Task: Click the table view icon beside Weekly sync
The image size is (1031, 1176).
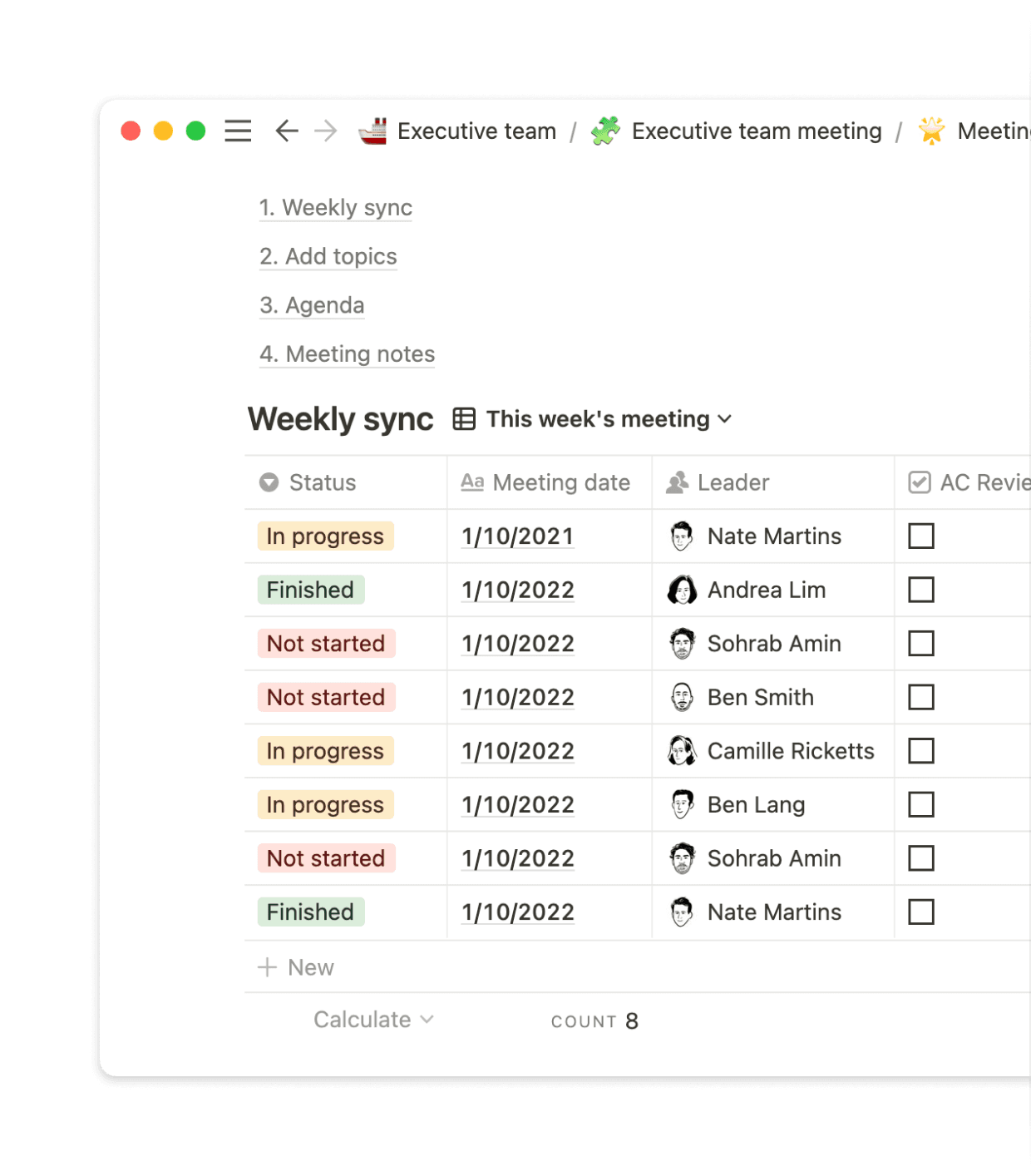Action: coord(464,419)
